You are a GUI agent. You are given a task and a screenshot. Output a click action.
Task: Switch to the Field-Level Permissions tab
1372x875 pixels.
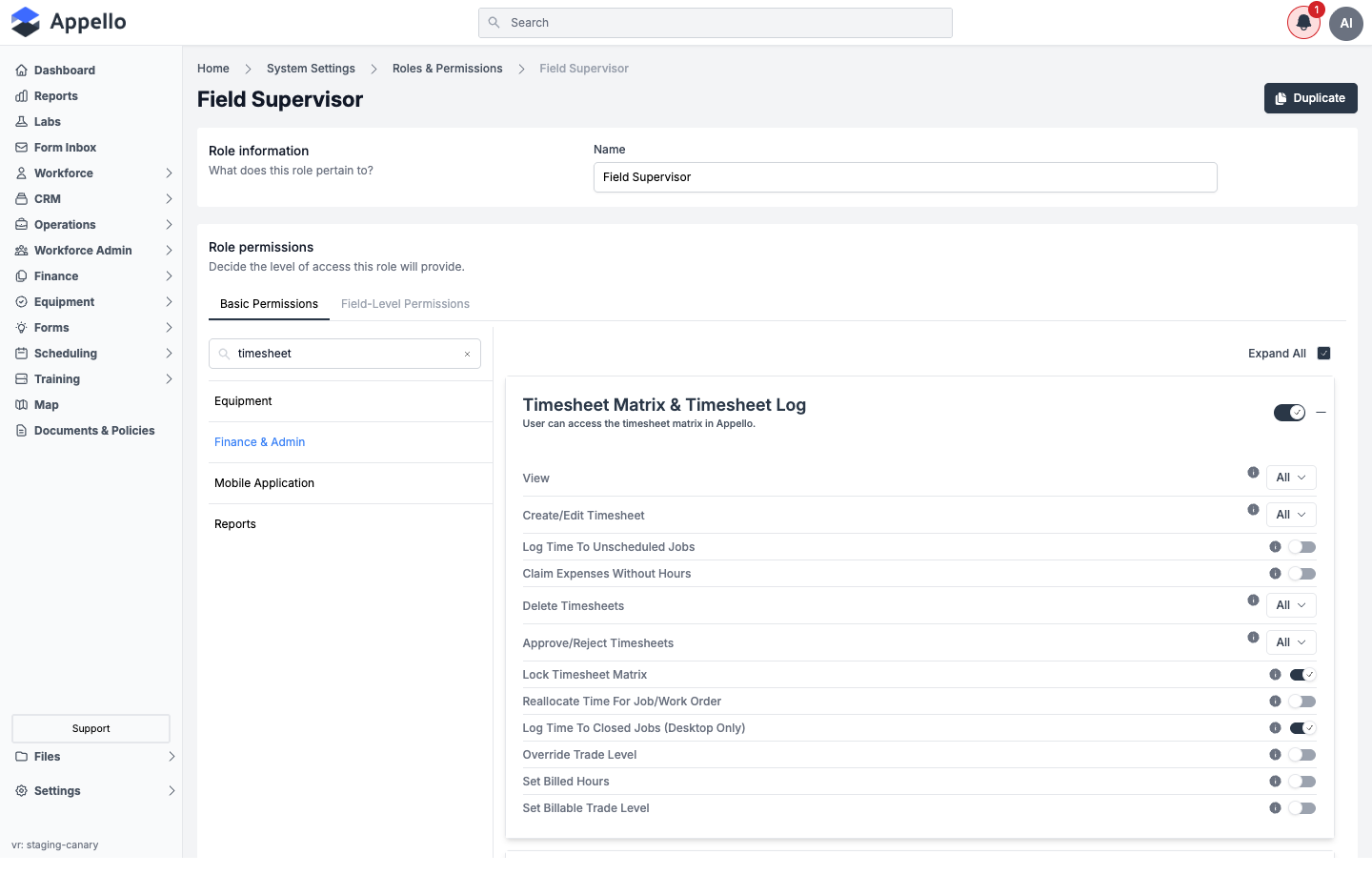click(405, 304)
